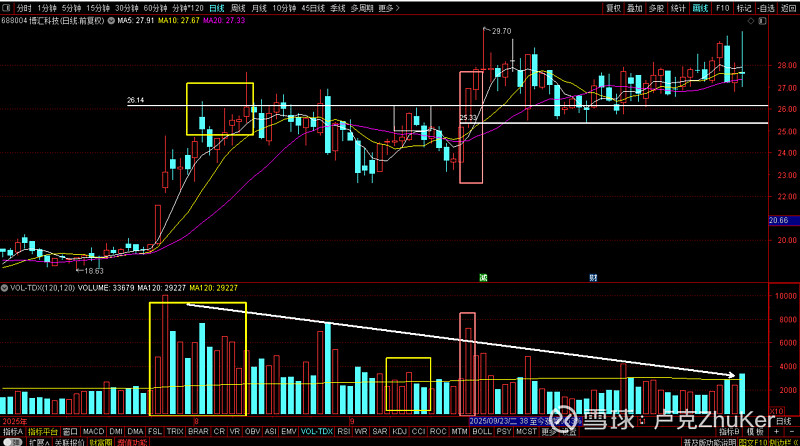Viewport: 800px width, 446px height.
Task: Select the 5分钟 timeframe
Action: point(71,8)
